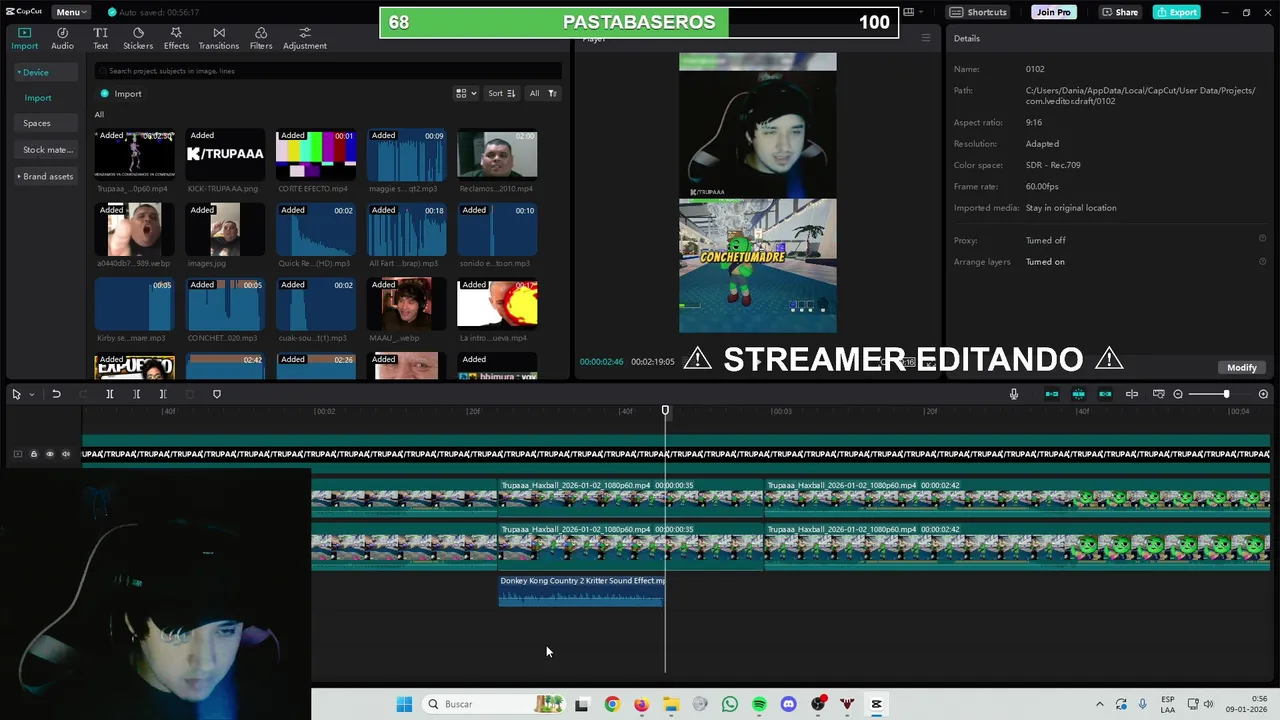This screenshot has width=1280, height=720.
Task: Click the timeline cover/caption screen icon
Action: click(1158, 394)
